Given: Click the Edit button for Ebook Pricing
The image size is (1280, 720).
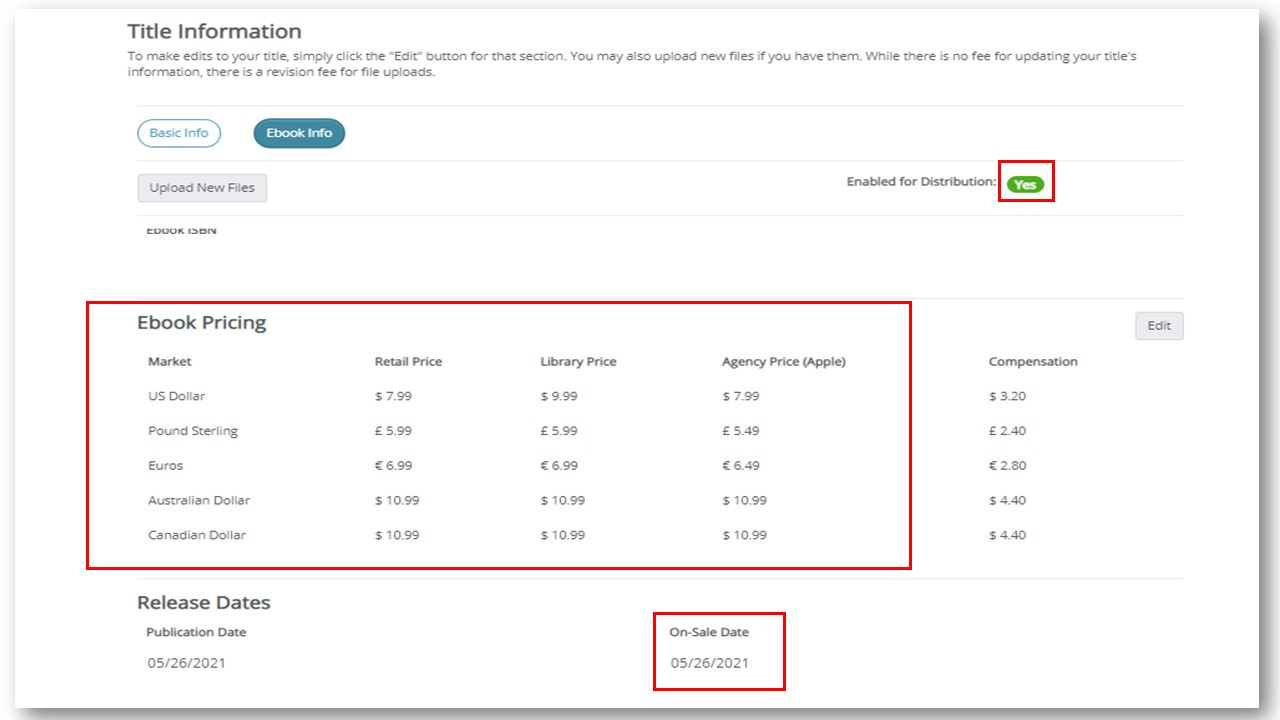Looking at the screenshot, I should 1159,326.
